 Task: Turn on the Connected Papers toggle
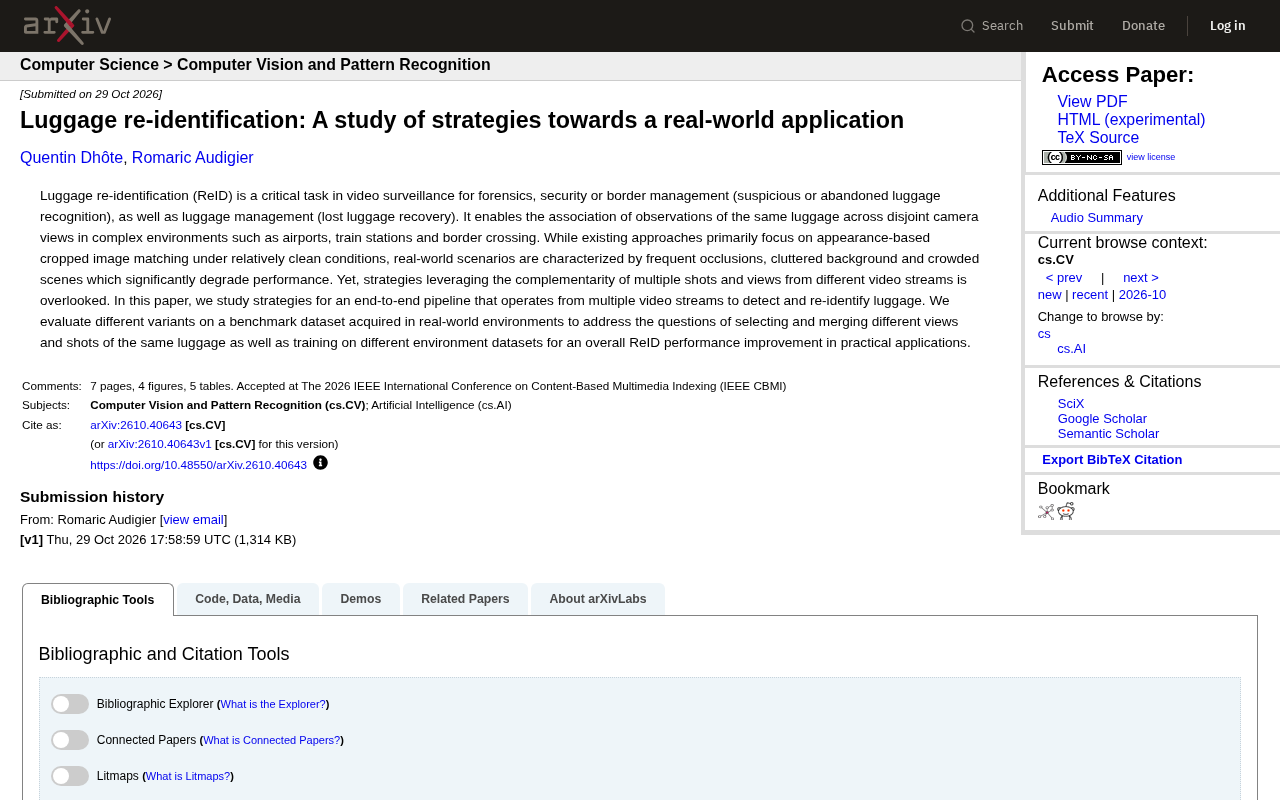(x=70, y=740)
